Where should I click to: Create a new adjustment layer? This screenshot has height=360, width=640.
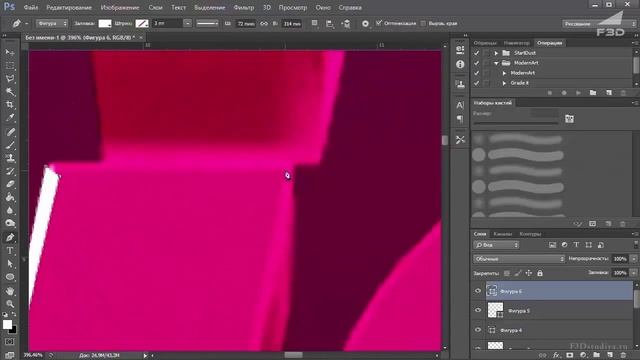pos(583,355)
